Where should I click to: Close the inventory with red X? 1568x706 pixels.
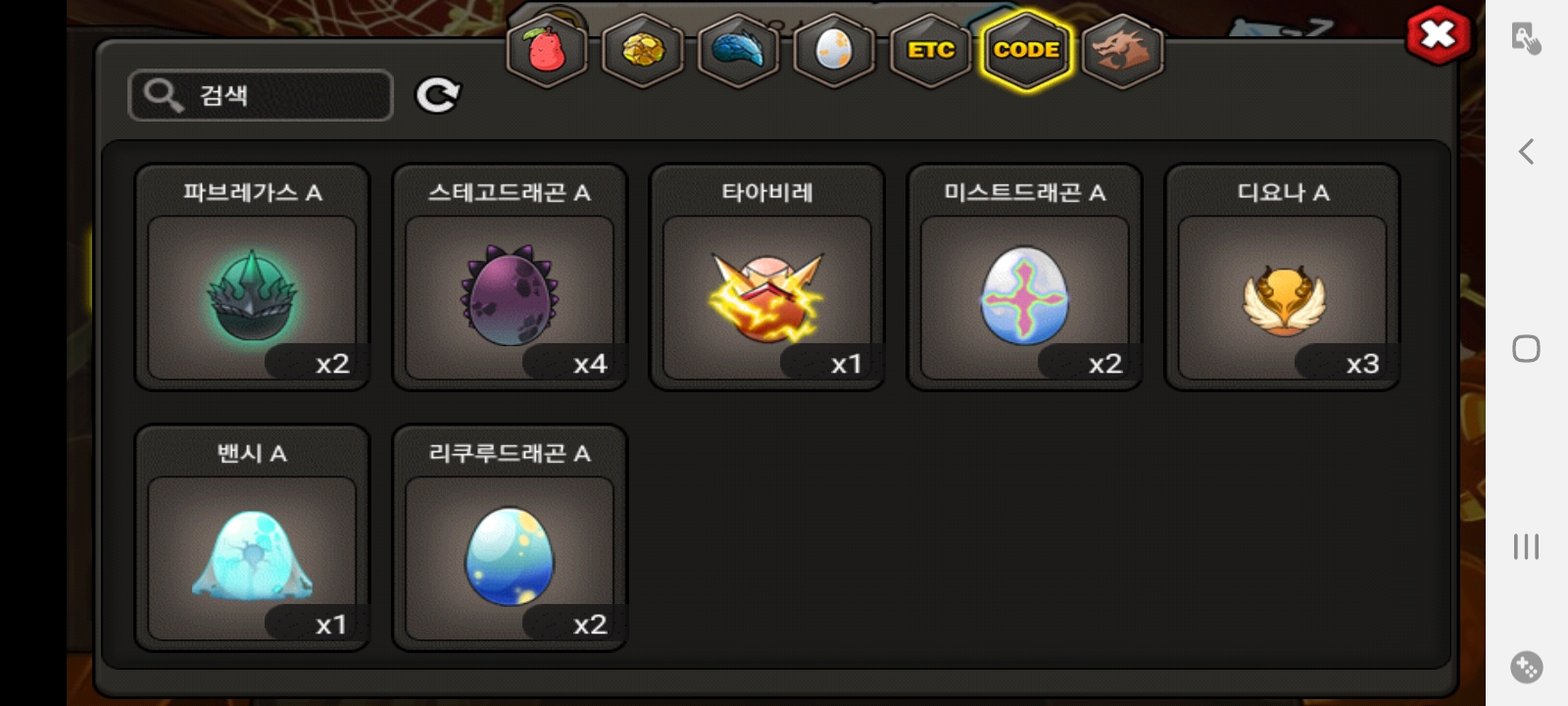pyautogui.click(x=1438, y=35)
